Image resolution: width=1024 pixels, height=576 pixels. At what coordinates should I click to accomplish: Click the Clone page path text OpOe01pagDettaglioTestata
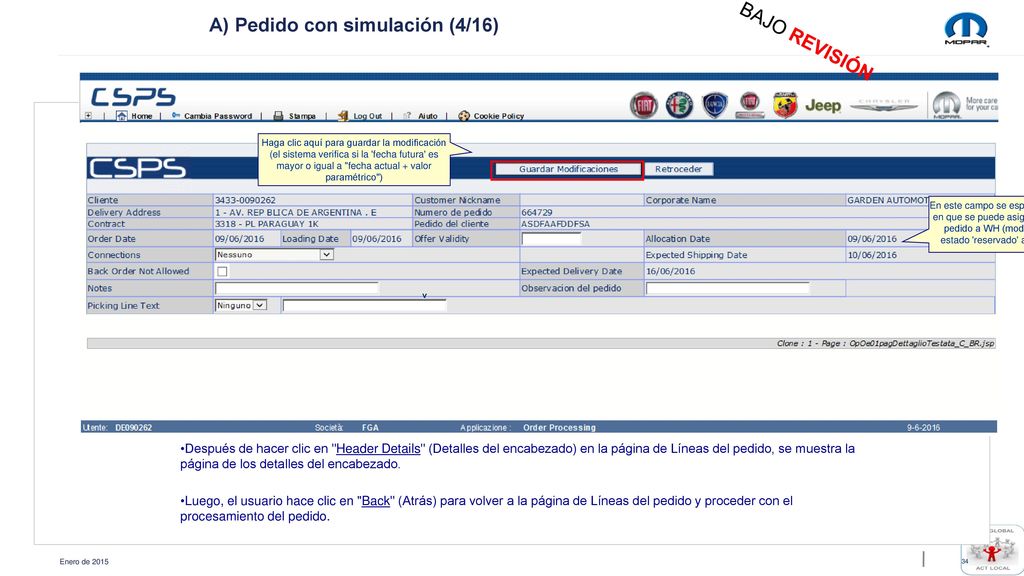point(921,344)
